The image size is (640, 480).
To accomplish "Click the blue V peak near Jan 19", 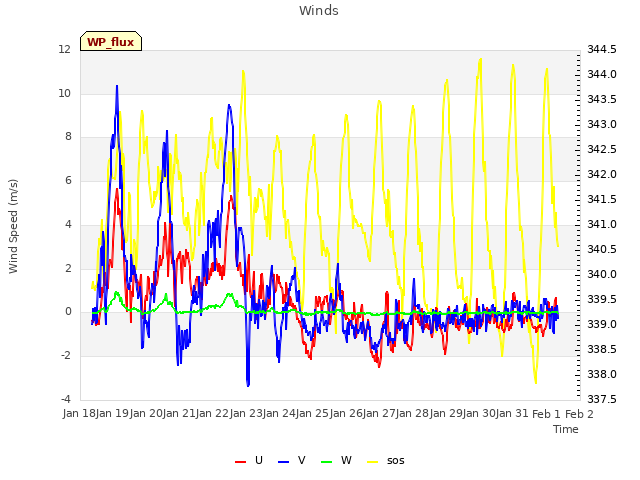I will 117,86.
